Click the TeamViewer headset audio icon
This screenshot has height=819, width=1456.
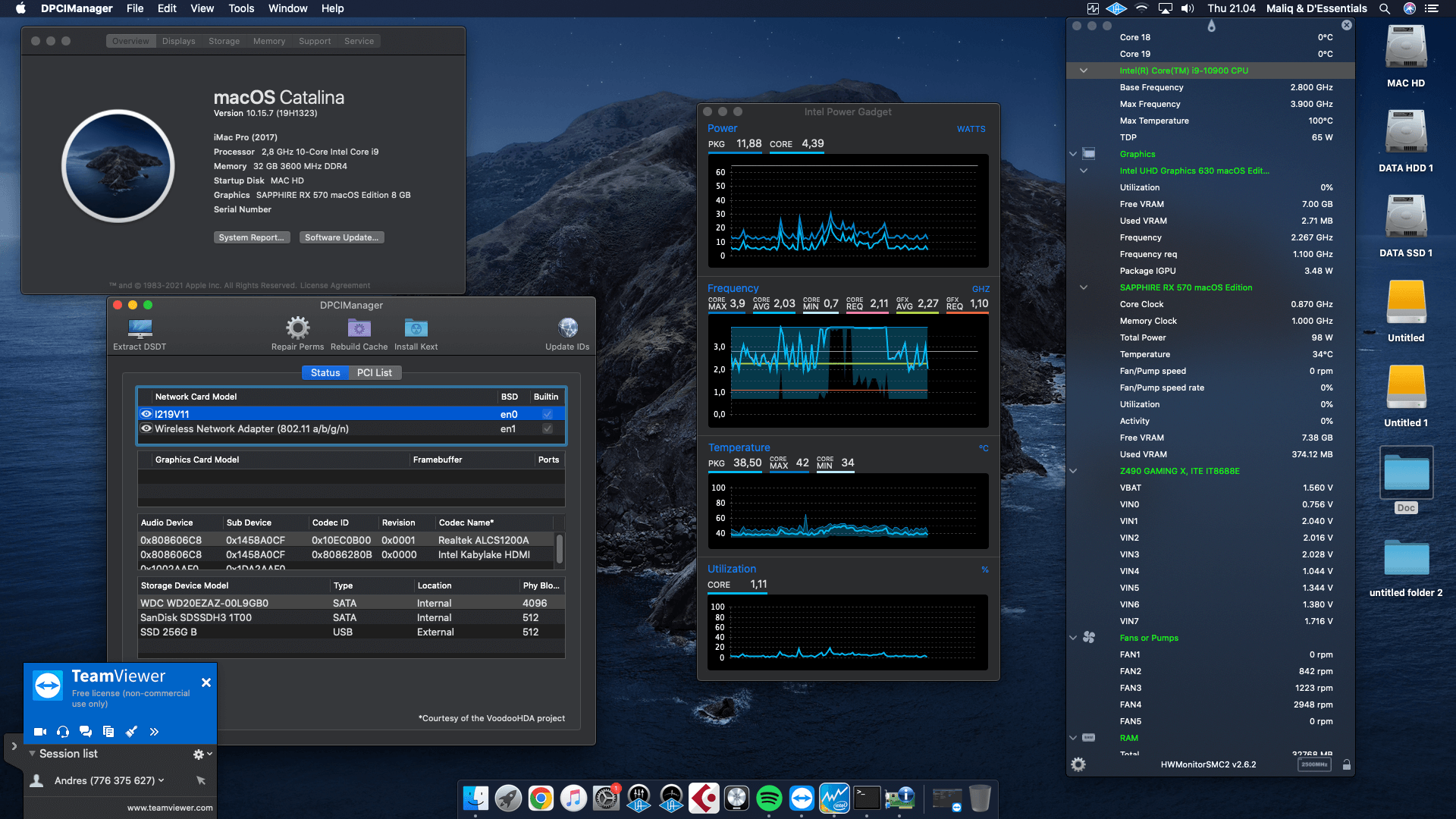(62, 731)
